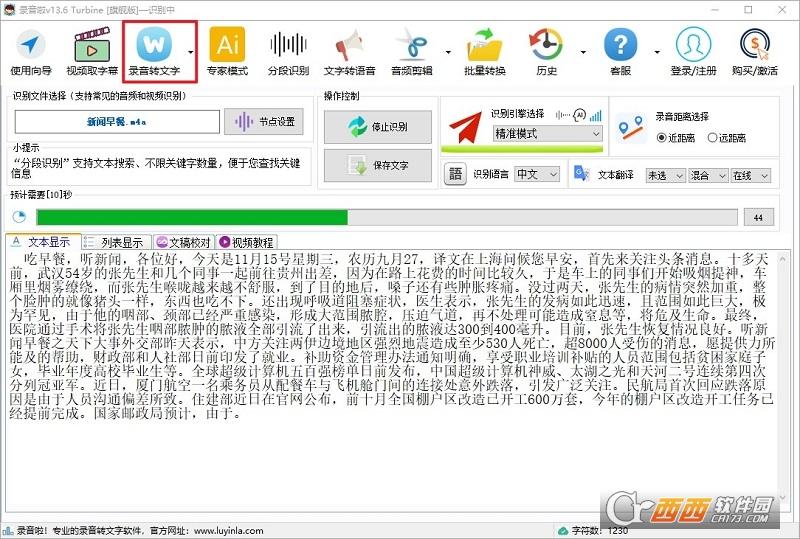Open 客服 customer service help
This screenshot has width=800, height=539.
620,52
